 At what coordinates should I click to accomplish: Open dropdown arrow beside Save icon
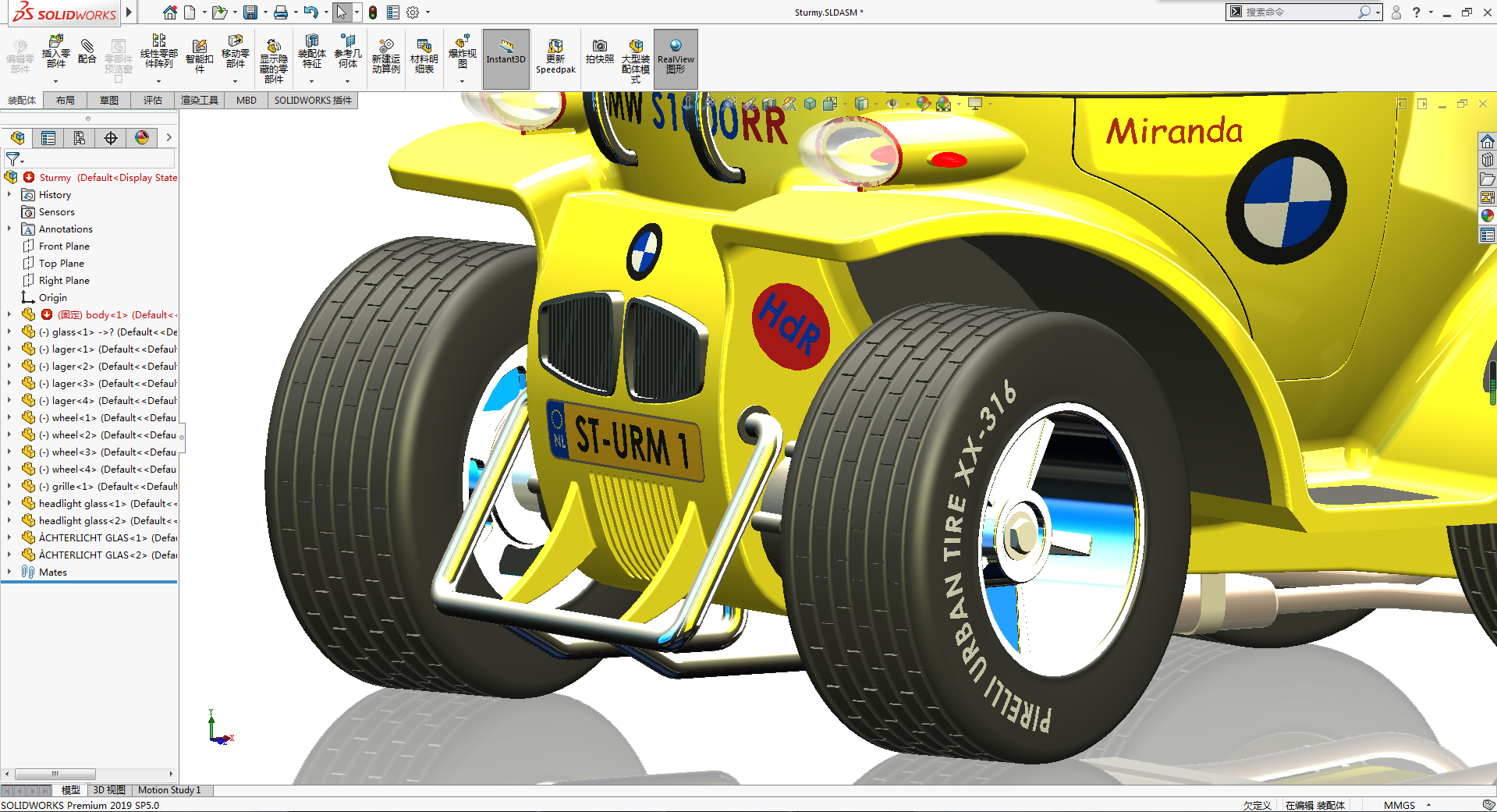click(x=265, y=12)
